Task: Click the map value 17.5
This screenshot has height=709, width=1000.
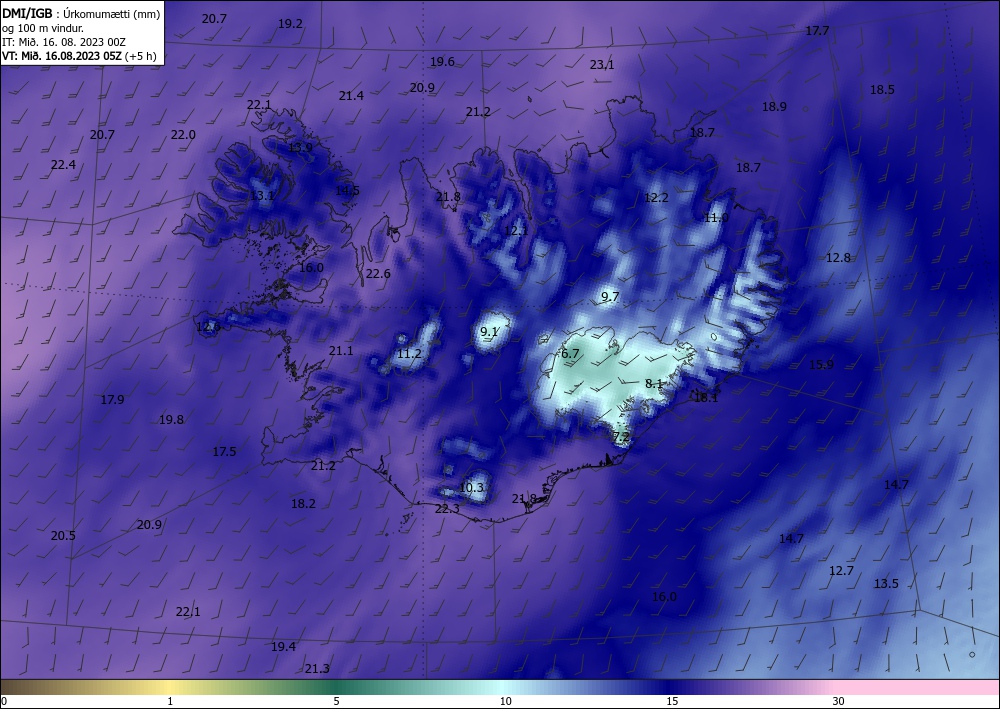Action: click(x=224, y=451)
